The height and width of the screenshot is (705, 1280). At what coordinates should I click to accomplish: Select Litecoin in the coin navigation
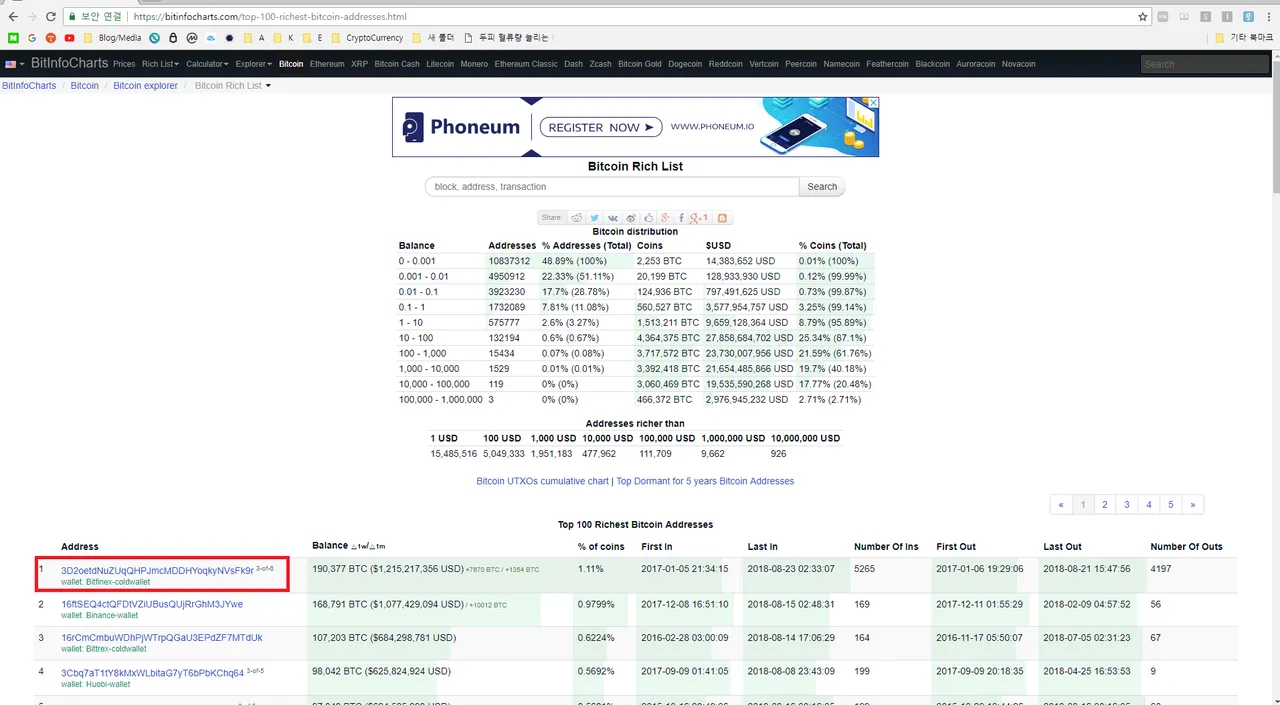coord(440,64)
